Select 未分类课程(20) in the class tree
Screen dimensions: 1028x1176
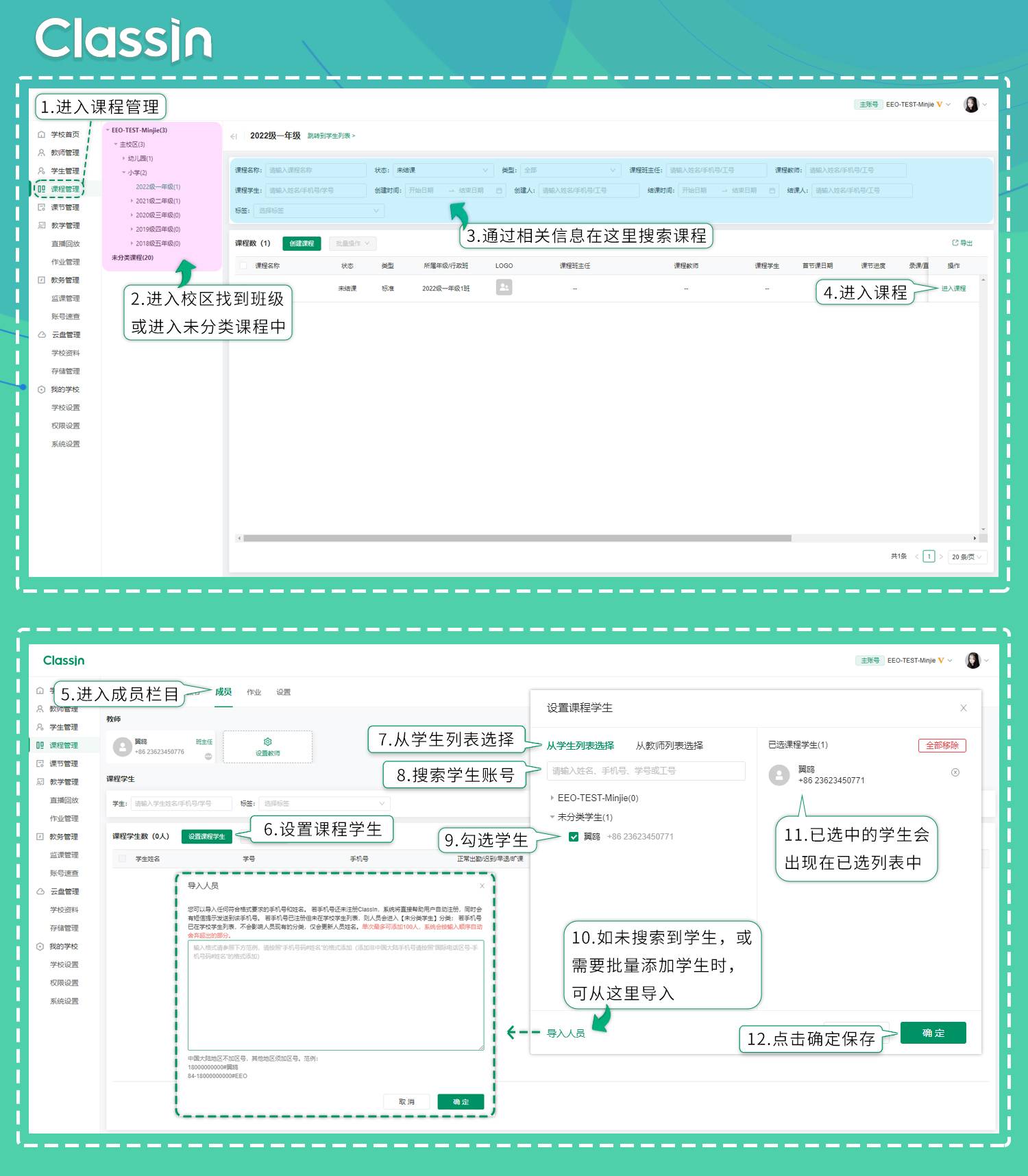click(x=132, y=258)
